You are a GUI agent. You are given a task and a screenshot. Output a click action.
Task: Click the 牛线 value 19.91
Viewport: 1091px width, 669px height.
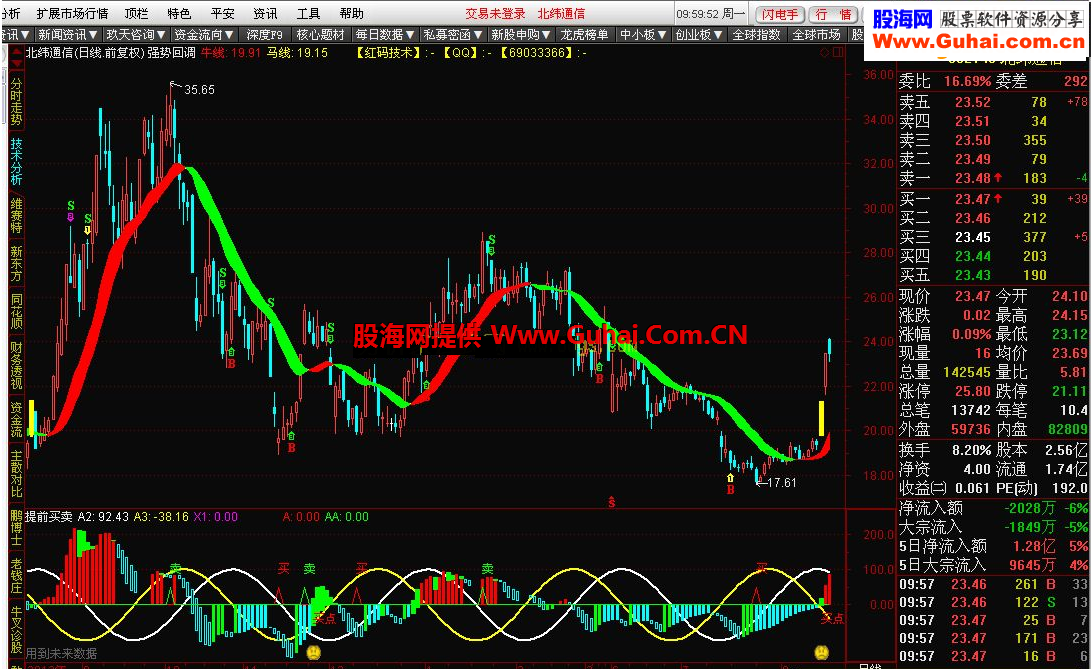[x=246, y=52]
